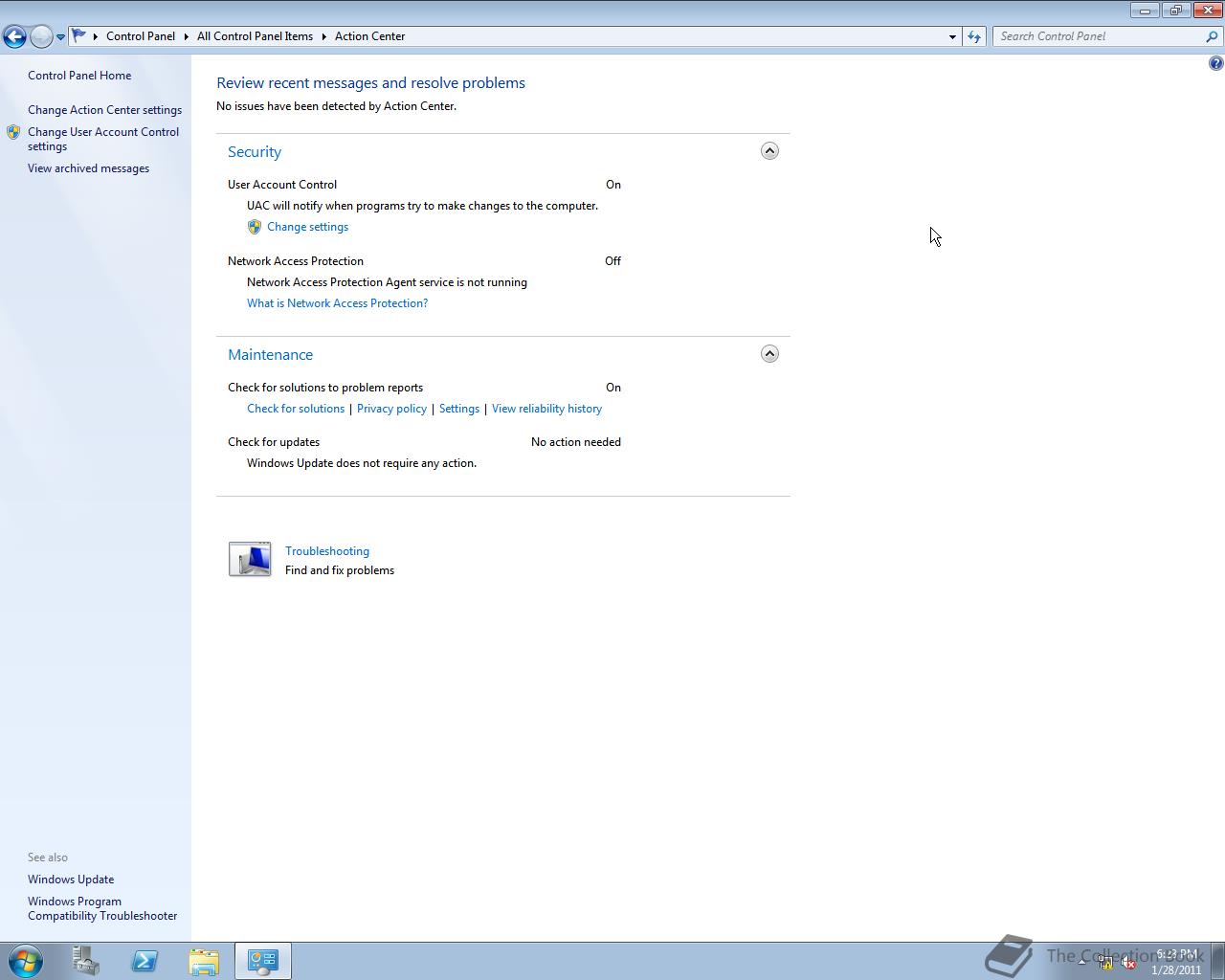This screenshot has height=980, width=1225.
Task: Click in the Search Control Panel field
Action: tap(1099, 36)
